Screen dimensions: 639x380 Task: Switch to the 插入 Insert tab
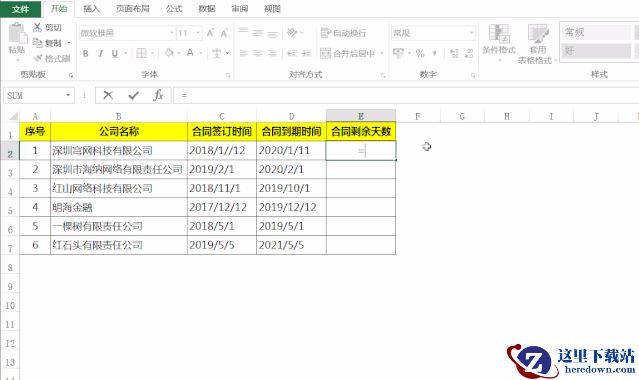pos(91,9)
